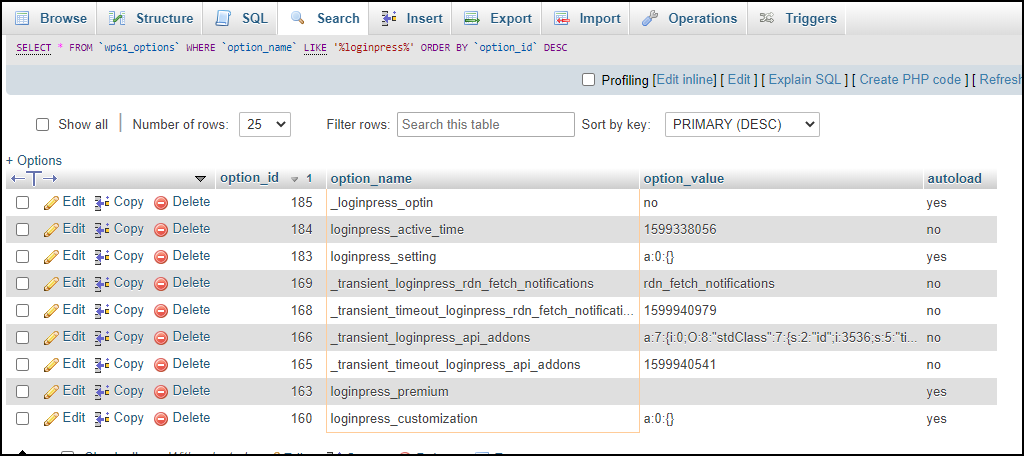Click the pencil icon for loginpress_customization
Screen dimensions: 1024x456
52,418
